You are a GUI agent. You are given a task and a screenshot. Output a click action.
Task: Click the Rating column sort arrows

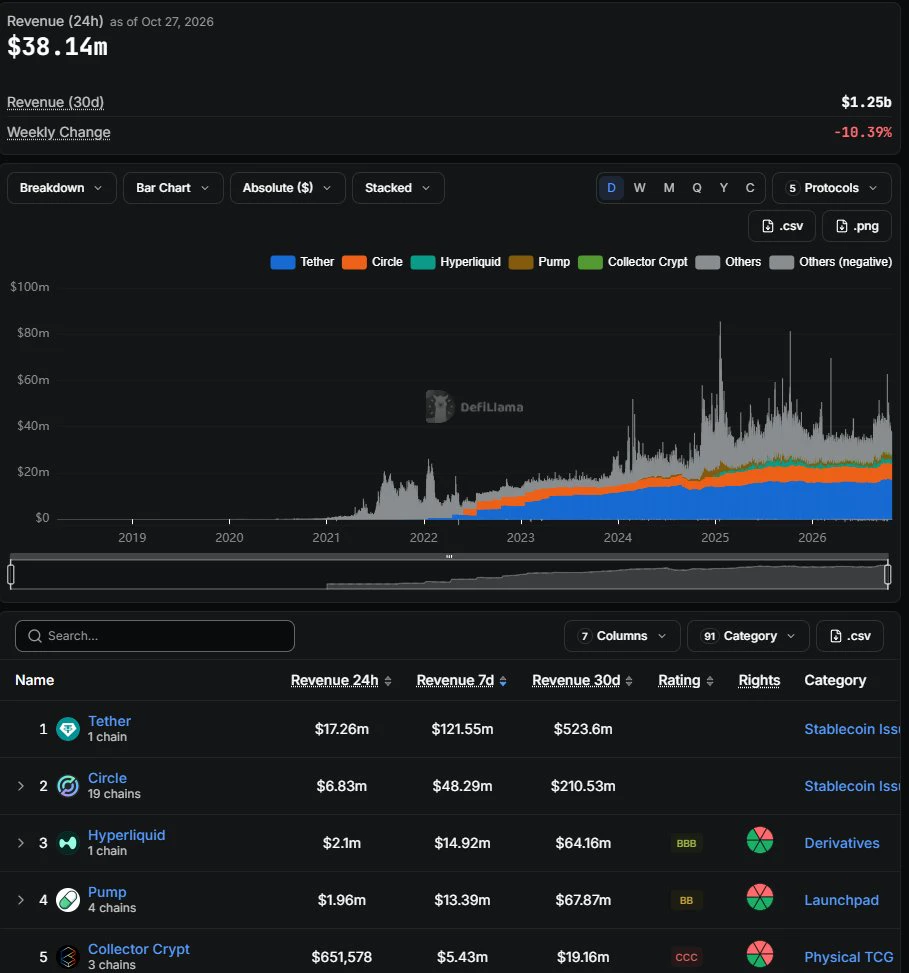(x=710, y=681)
